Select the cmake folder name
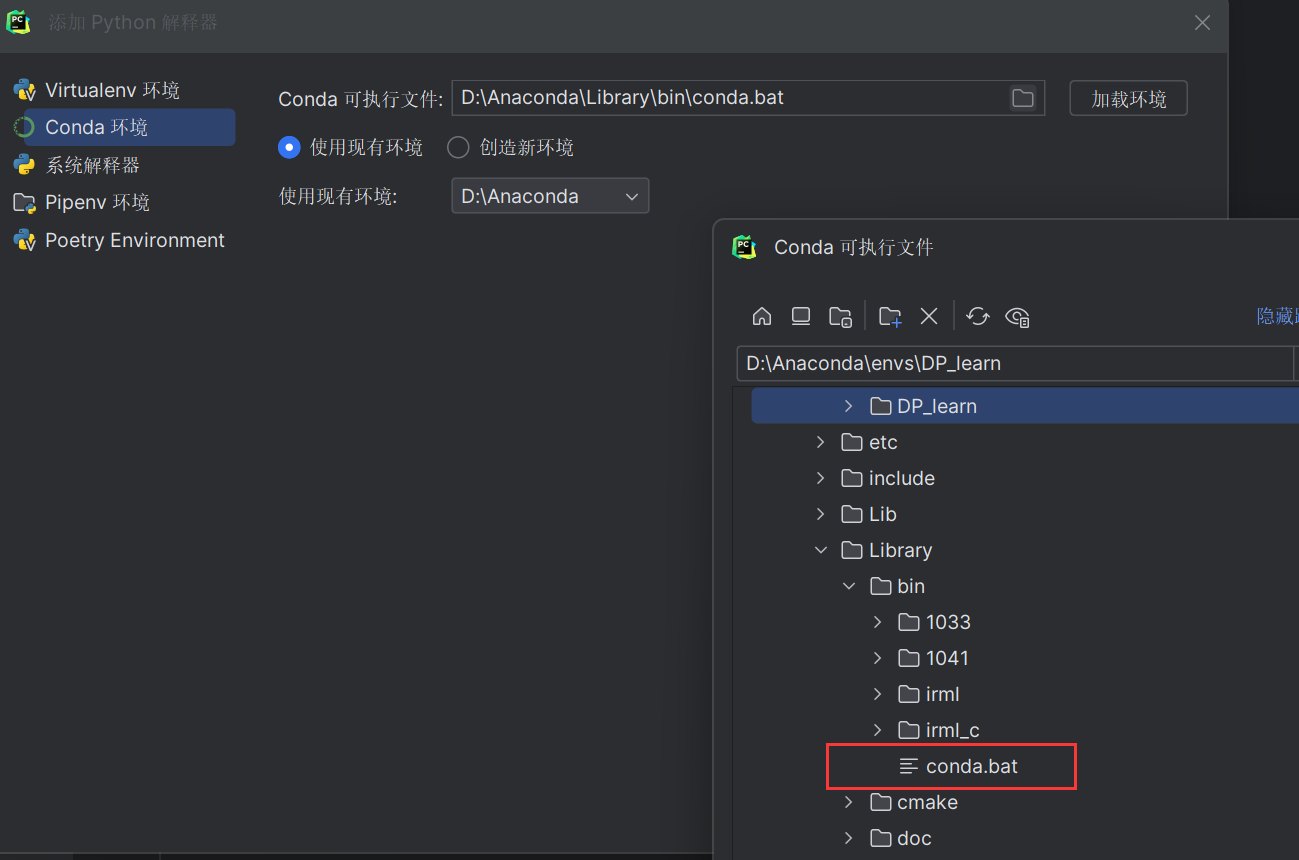Screen dimensions: 1299x860 coord(927,802)
